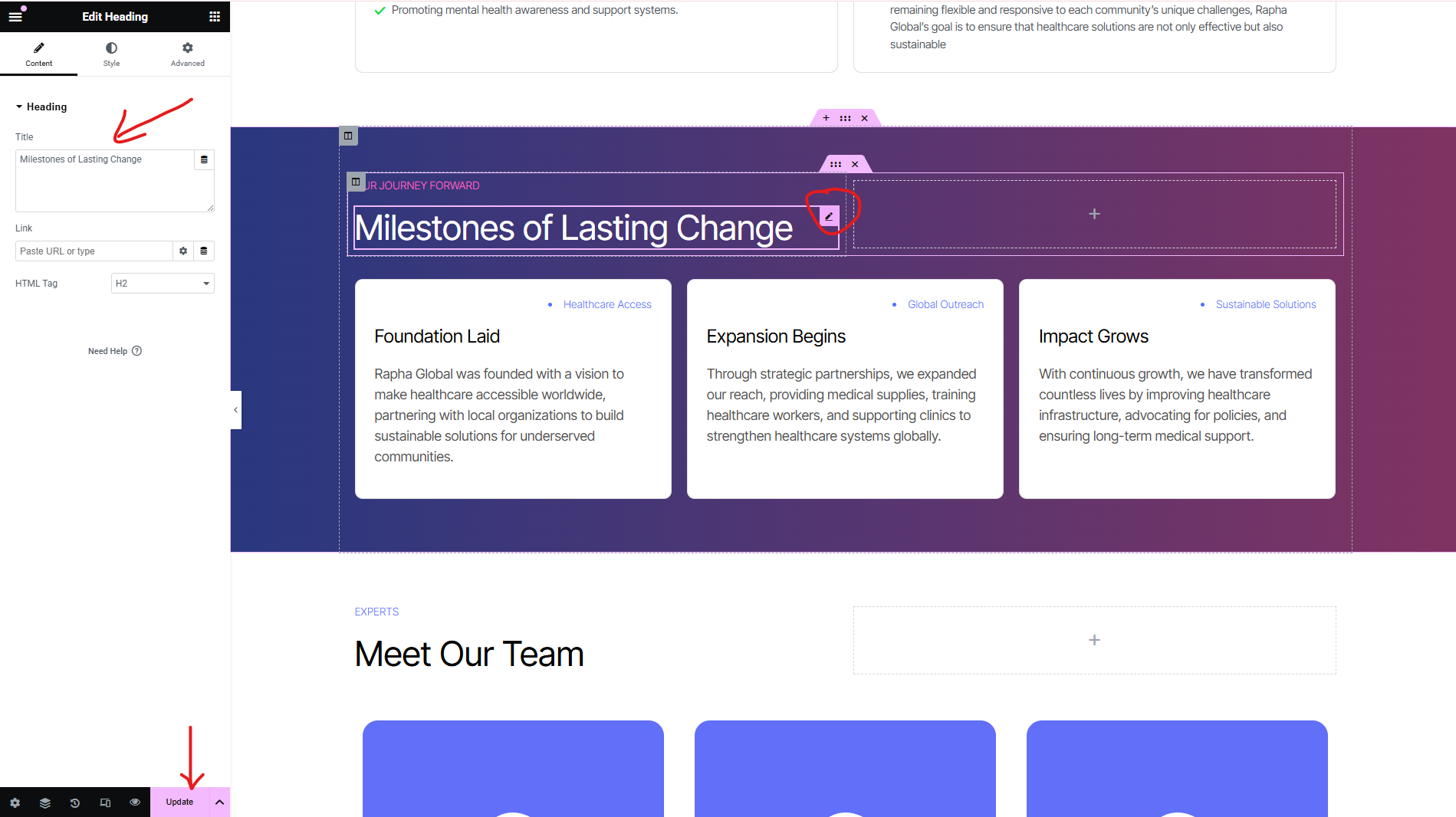The image size is (1456, 817).
Task: Switch to the Style tab
Action: (x=111, y=54)
